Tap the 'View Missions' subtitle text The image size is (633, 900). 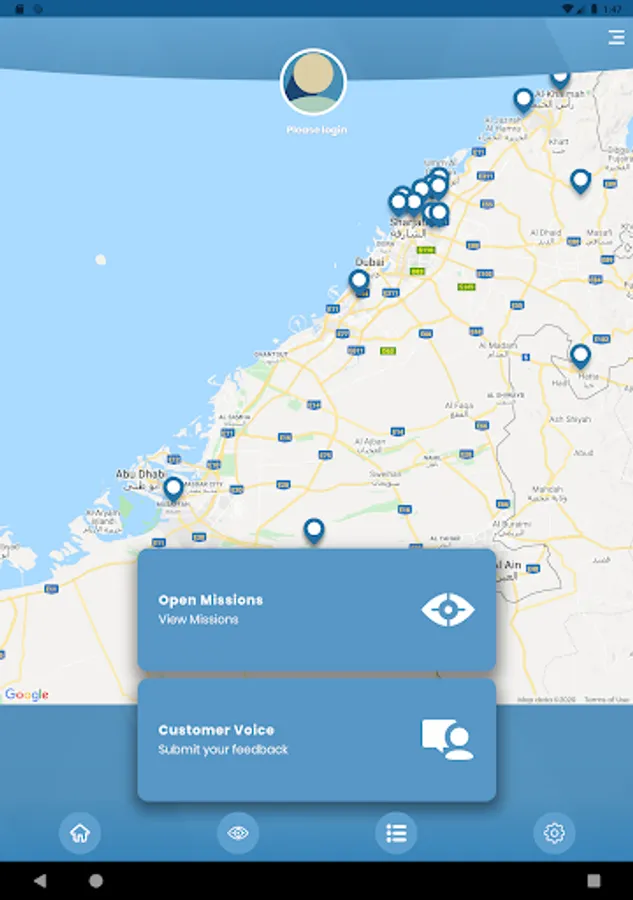point(198,619)
